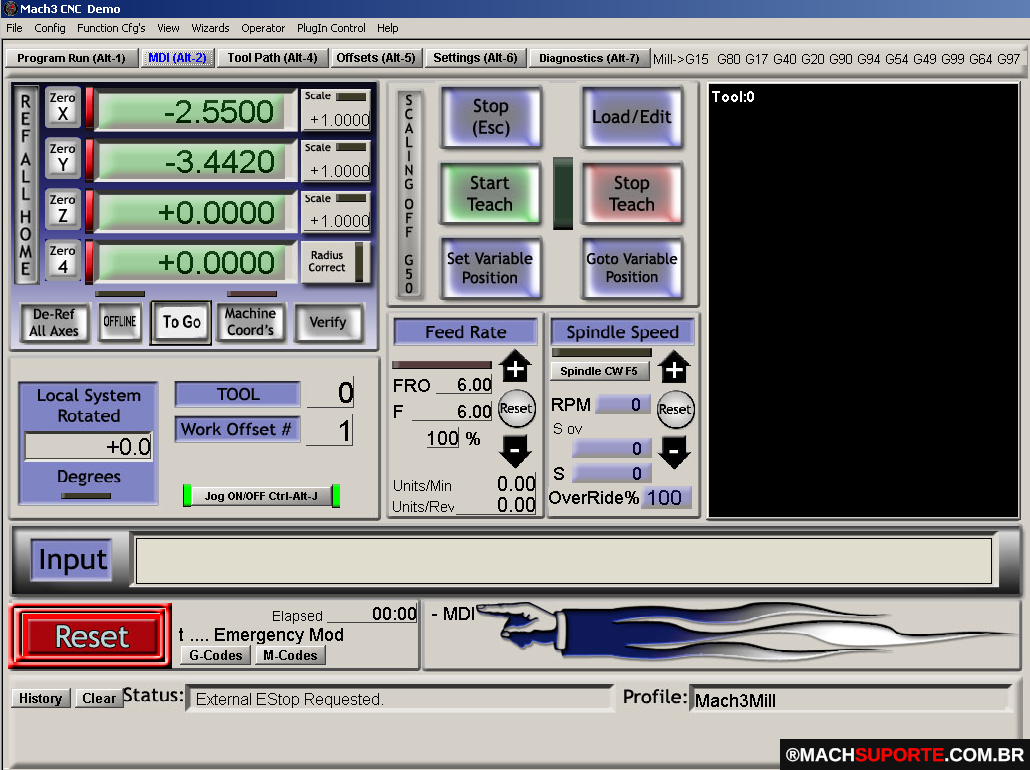Toggle OFFLINE mode
The height and width of the screenshot is (770, 1030).
pyautogui.click(x=120, y=321)
